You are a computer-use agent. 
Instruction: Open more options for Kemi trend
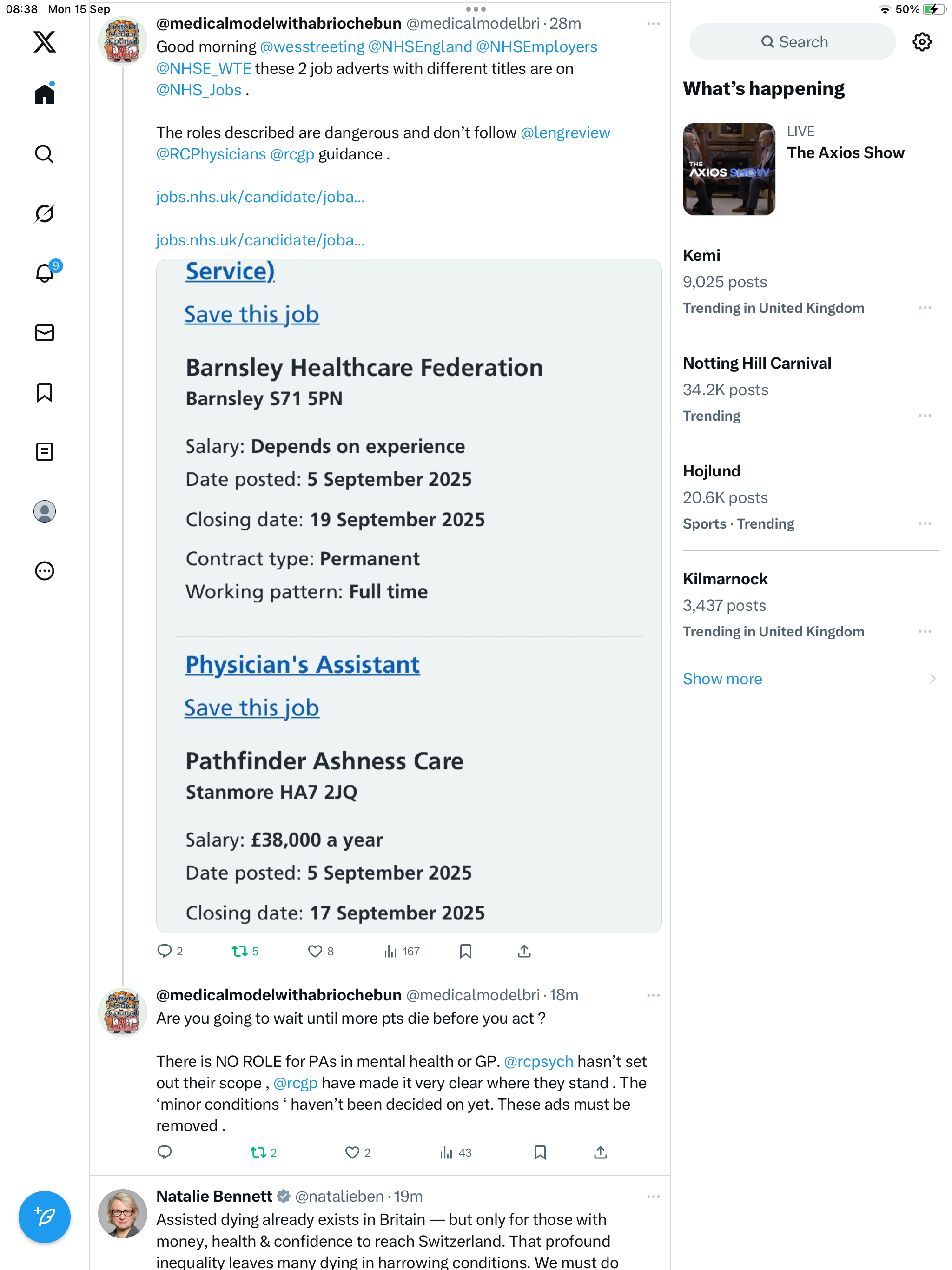pos(925,308)
